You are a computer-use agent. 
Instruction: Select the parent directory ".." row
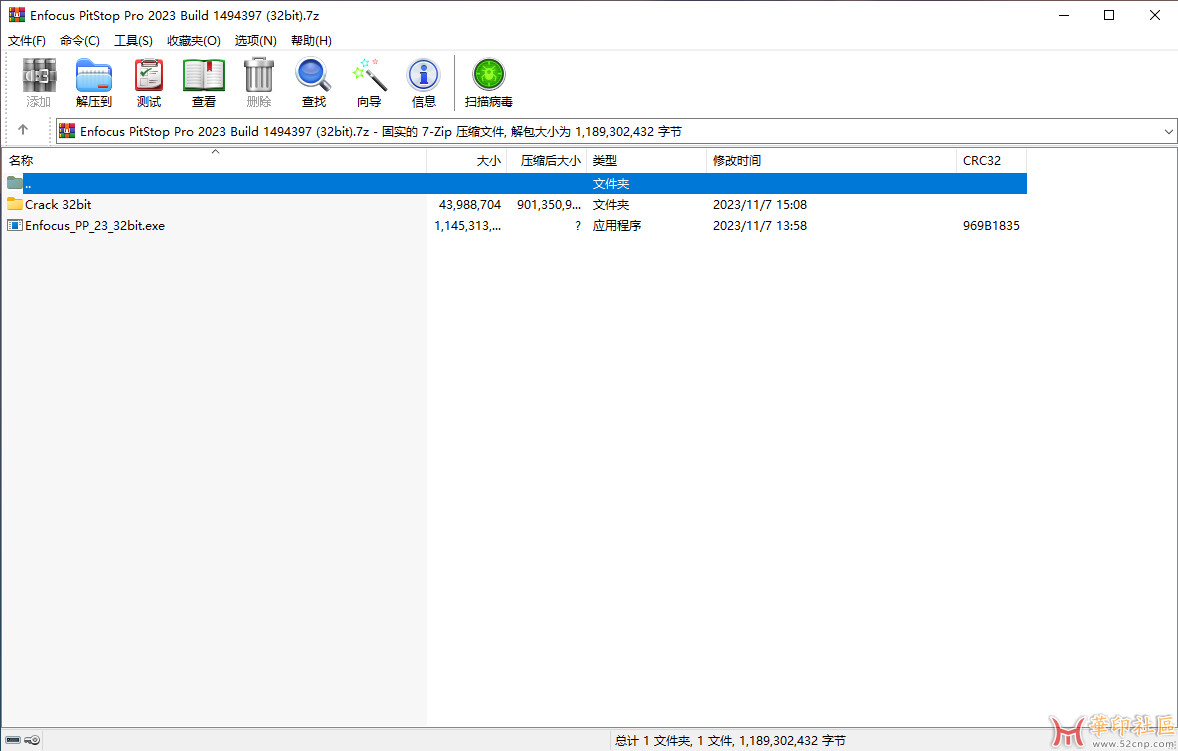pyautogui.click(x=515, y=183)
